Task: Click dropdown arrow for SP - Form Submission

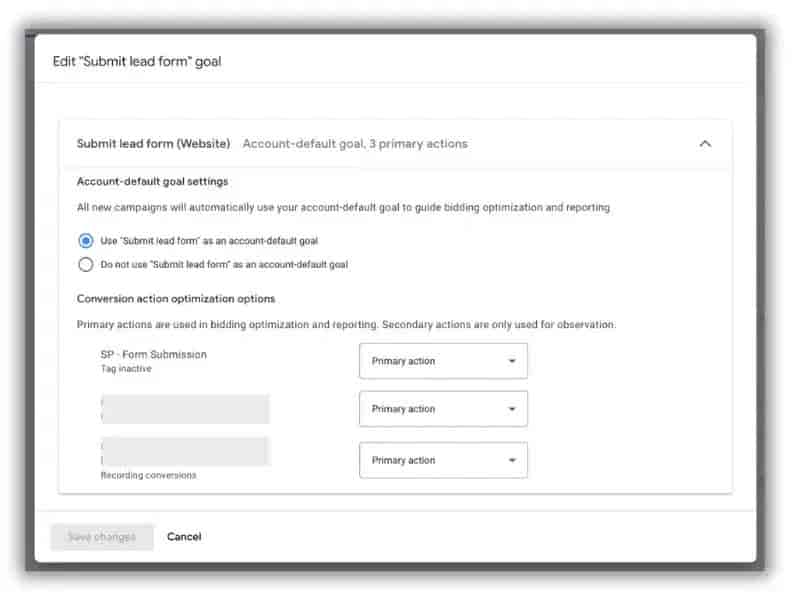Action: tap(512, 361)
